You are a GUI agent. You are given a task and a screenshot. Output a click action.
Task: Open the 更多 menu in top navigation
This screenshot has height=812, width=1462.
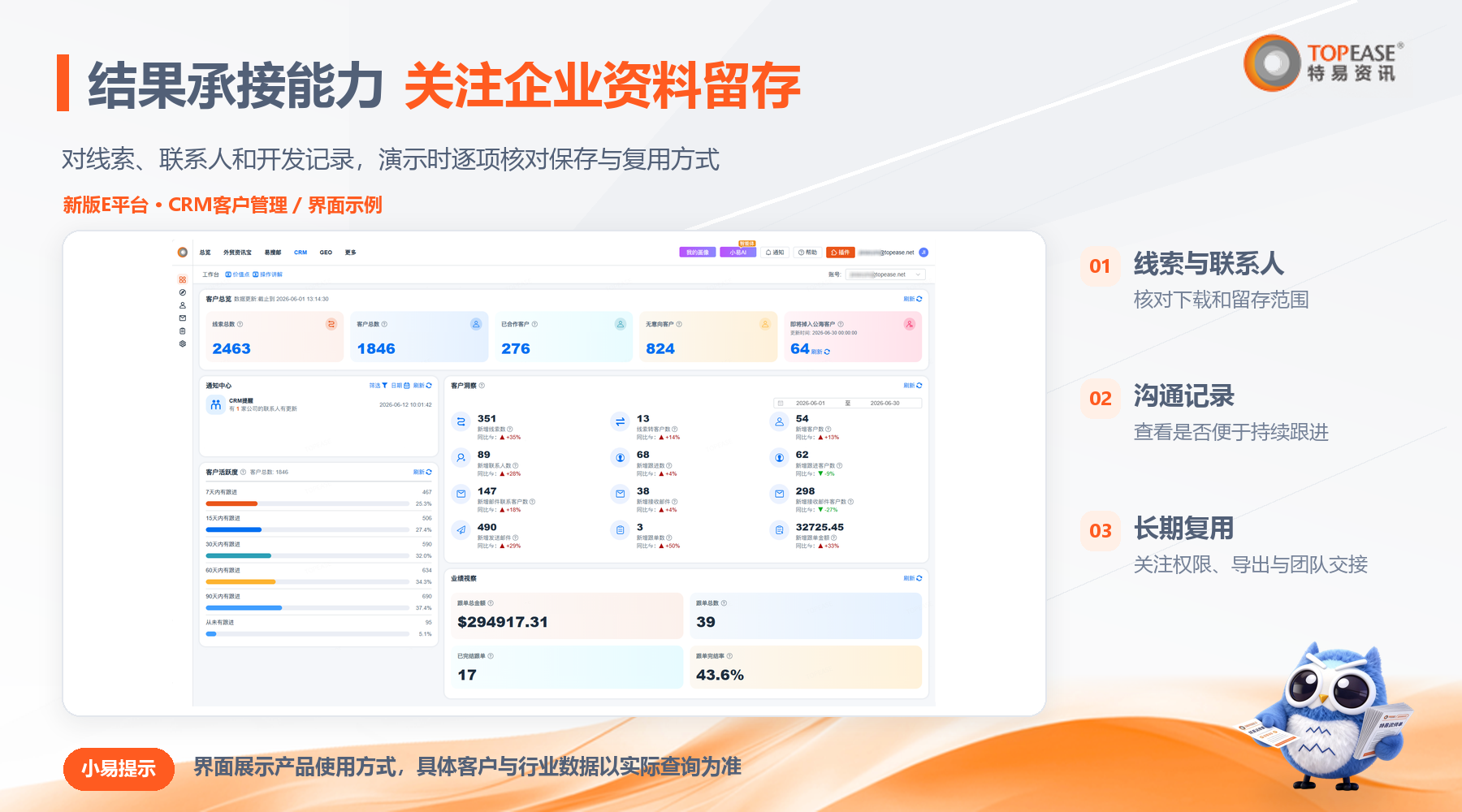pyautogui.click(x=350, y=253)
